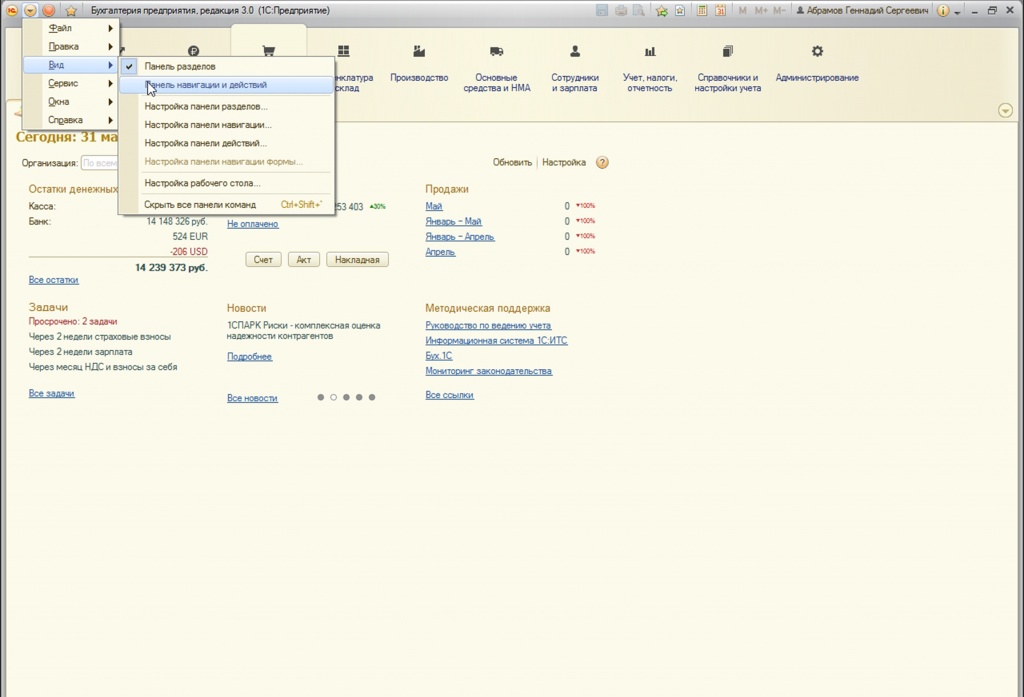Open Мониторинг законодательства link
Viewport: 1024px width, 697px height.
coord(488,371)
